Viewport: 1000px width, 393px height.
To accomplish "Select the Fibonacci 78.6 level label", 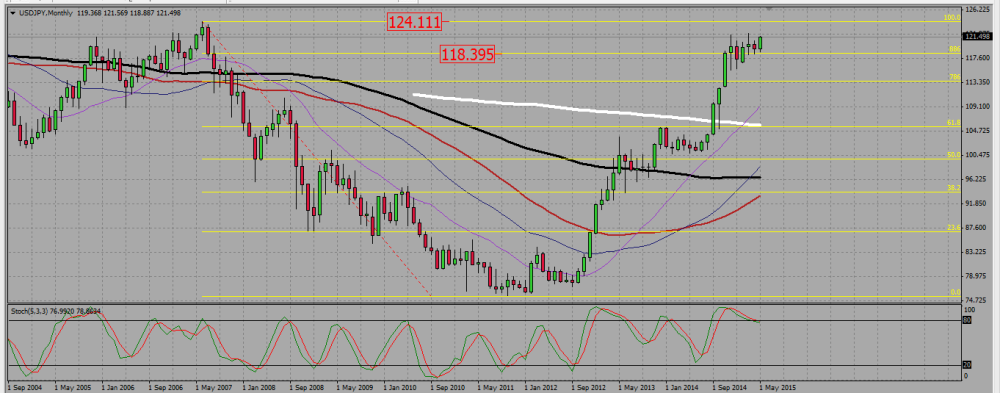I will click(955, 77).
